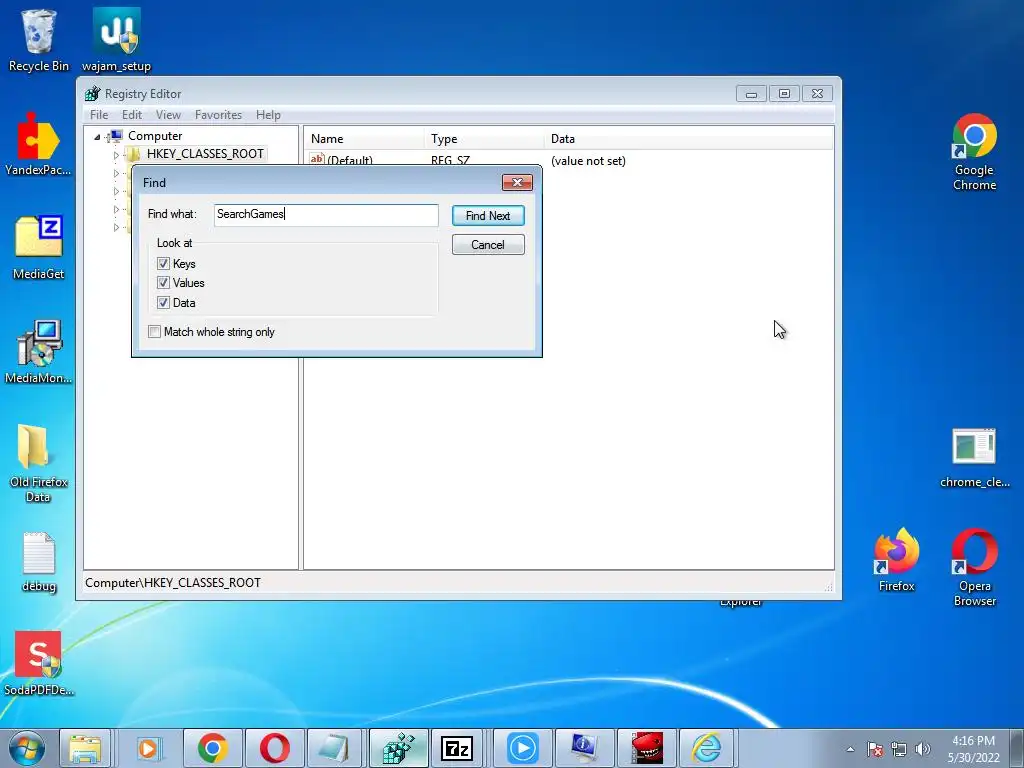Select the Old Firefox Data folder
The width and height of the screenshot is (1024, 768).
coord(38,462)
